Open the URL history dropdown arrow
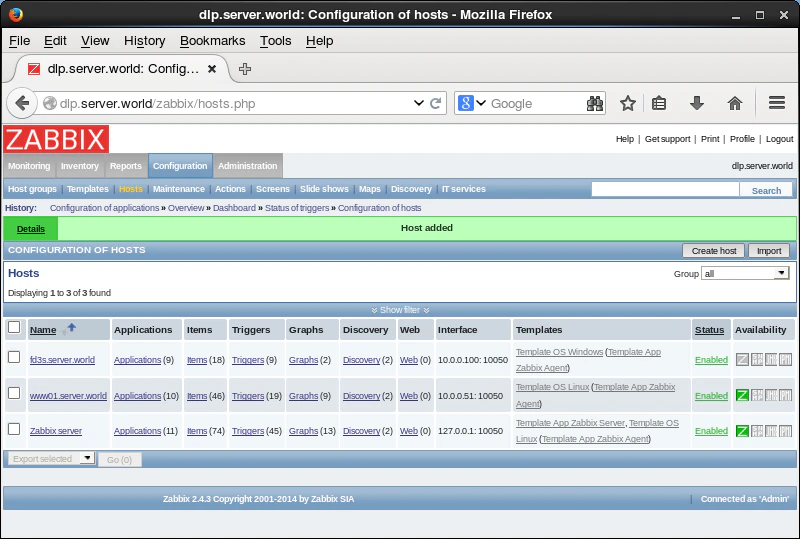 tap(419, 103)
